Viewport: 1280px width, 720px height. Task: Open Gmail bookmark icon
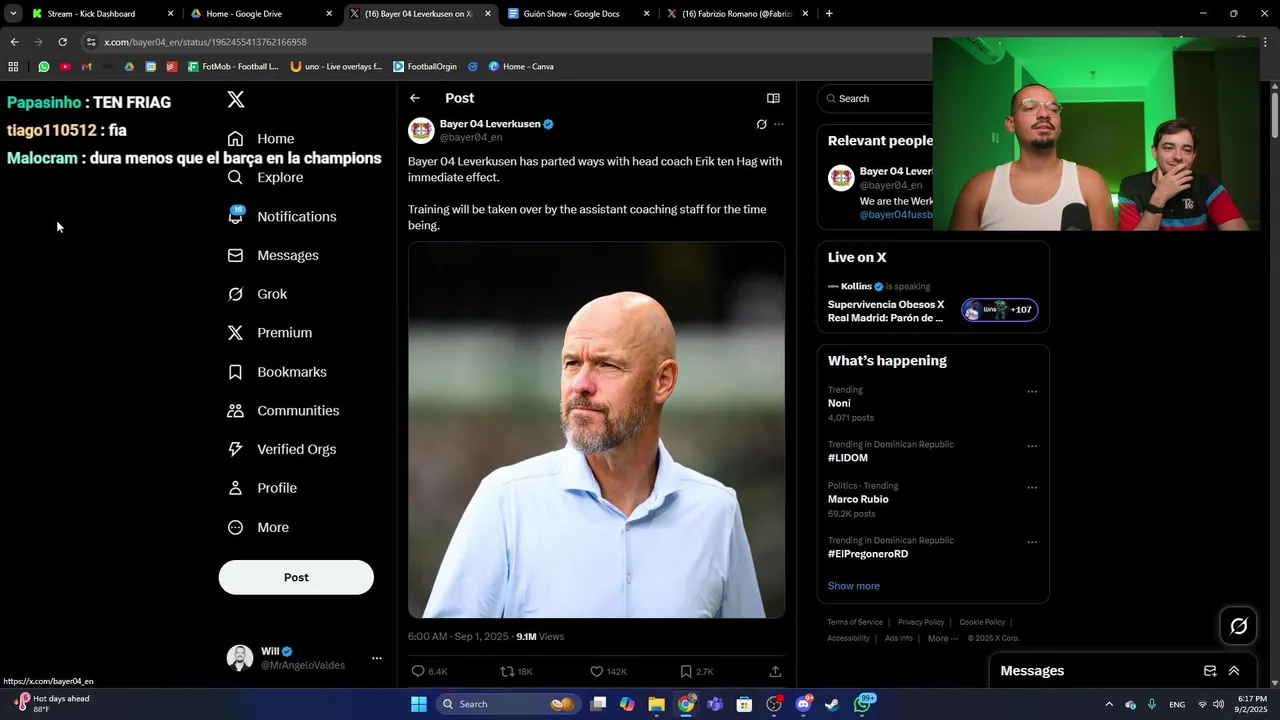(86, 67)
